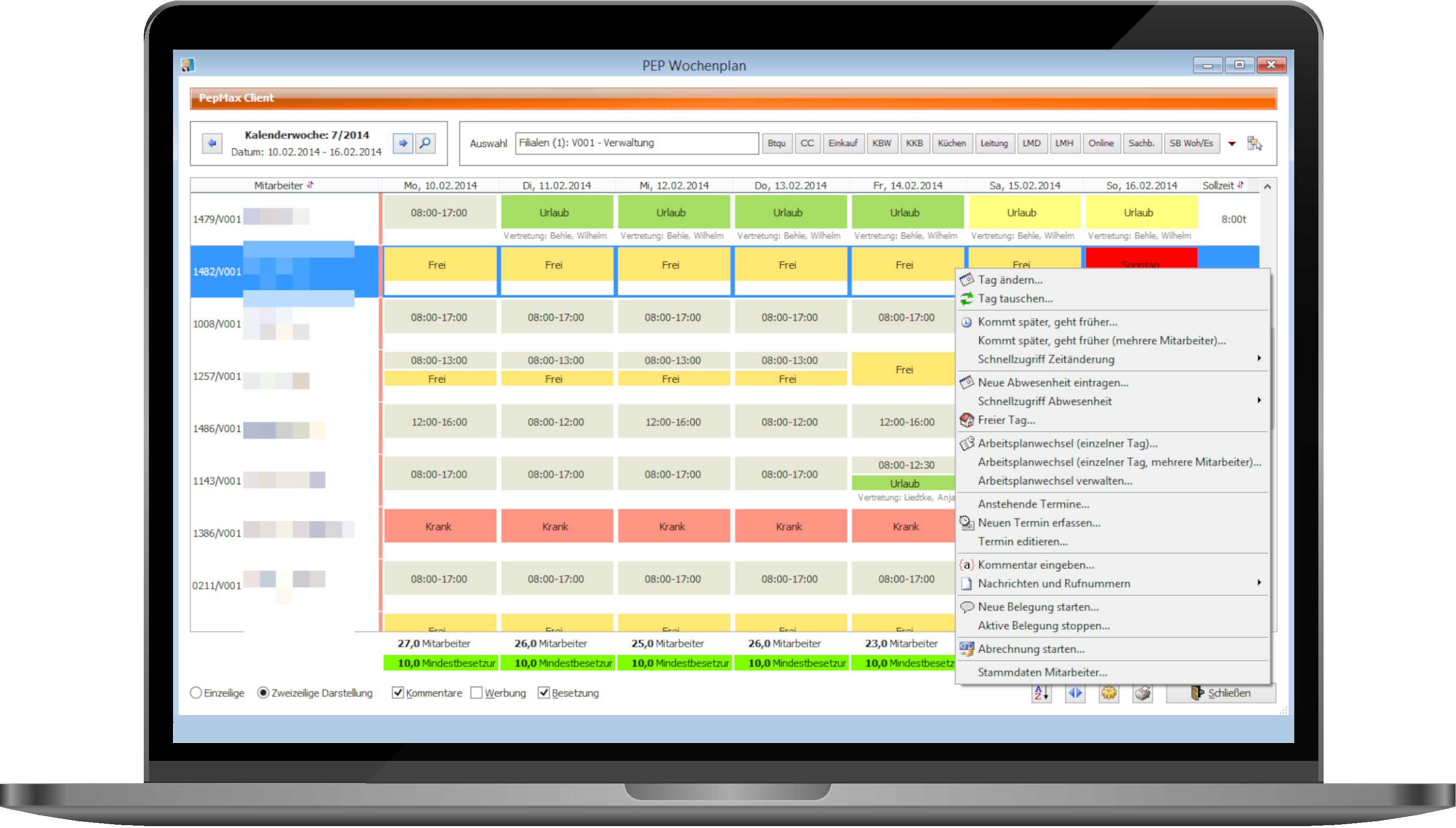This screenshot has width=1456, height=828.
Task: Click the printer icon at bottom
Action: pyautogui.click(x=1142, y=693)
